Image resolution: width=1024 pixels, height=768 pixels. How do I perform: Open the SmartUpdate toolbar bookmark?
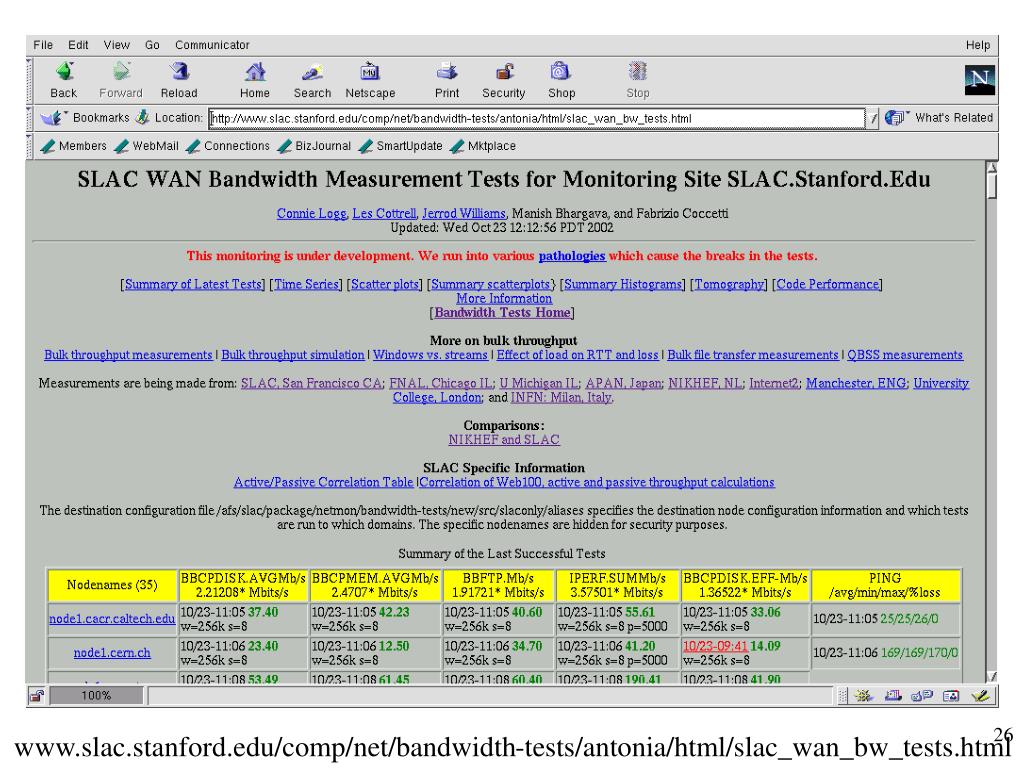click(400, 146)
